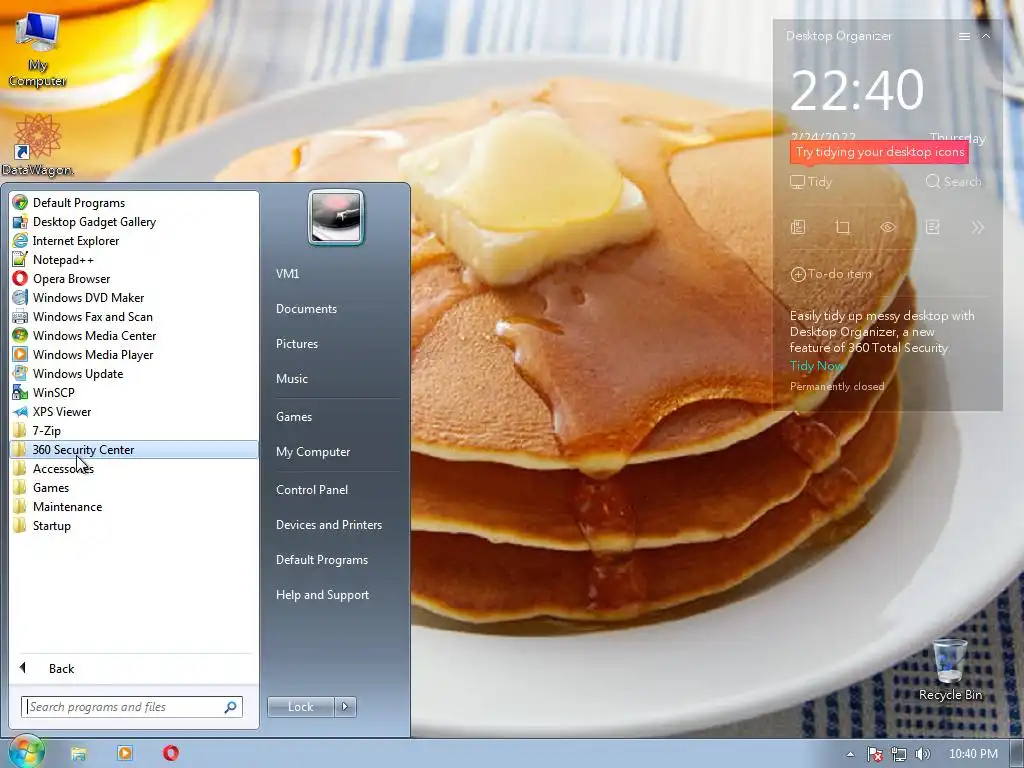Click Permanently closed in Desktop Organizer
The height and width of the screenshot is (768, 1024).
point(837,387)
